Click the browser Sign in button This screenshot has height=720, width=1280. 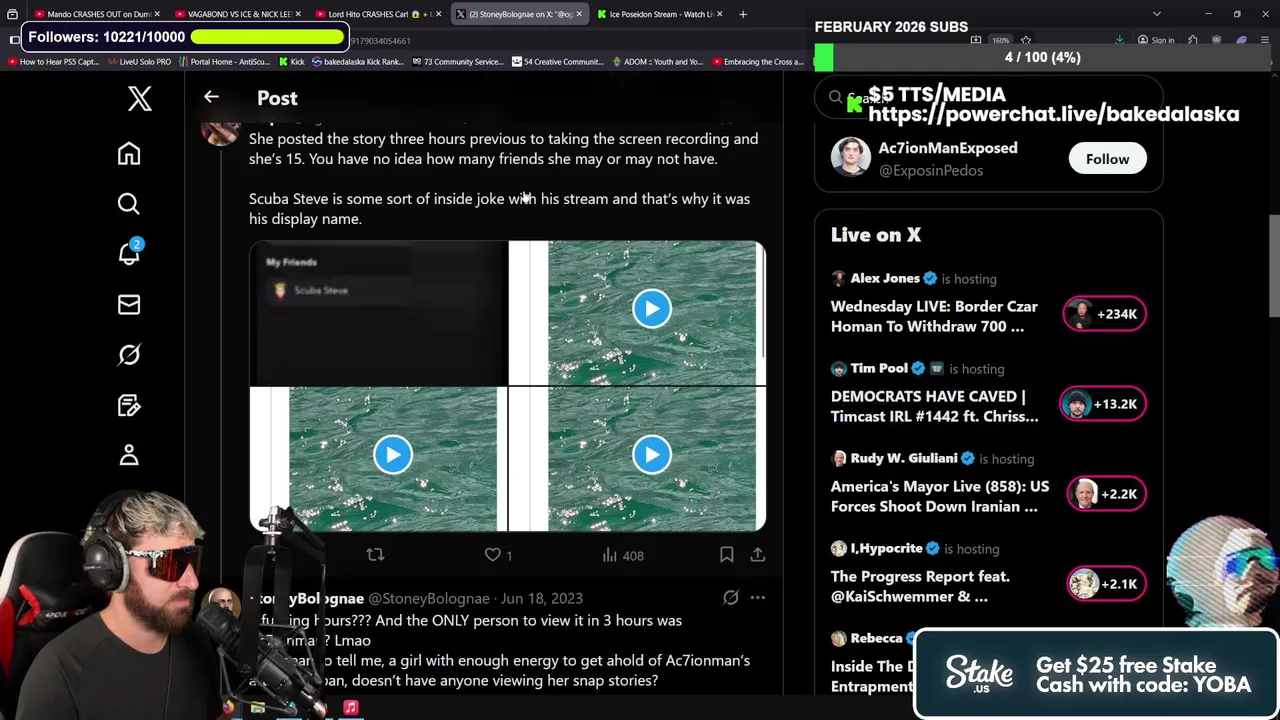point(1156,40)
